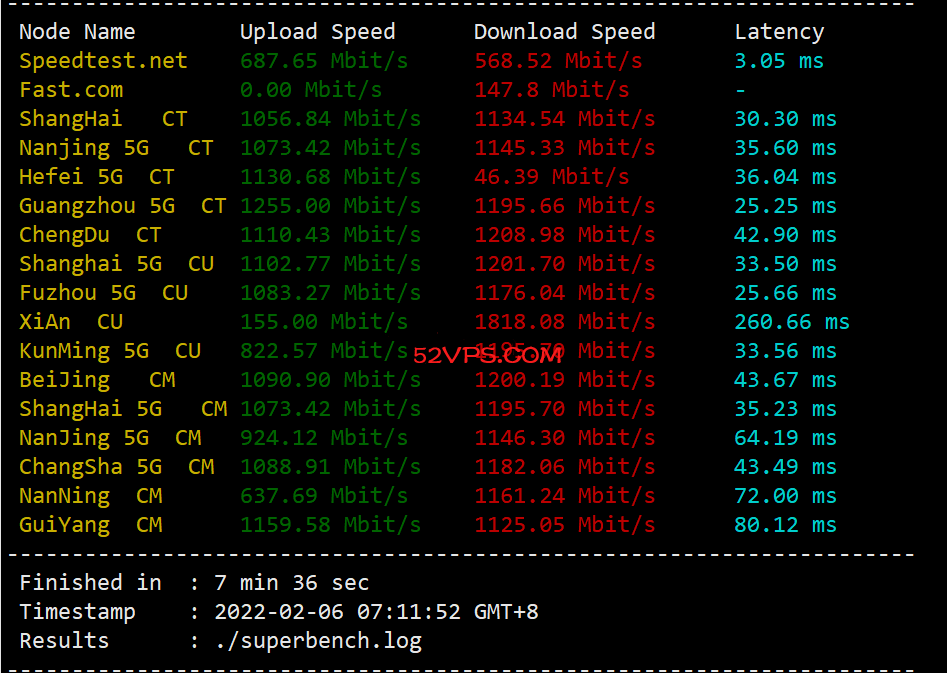Click the 'Fuzhou 5G CU' node name

tap(103, 293)
